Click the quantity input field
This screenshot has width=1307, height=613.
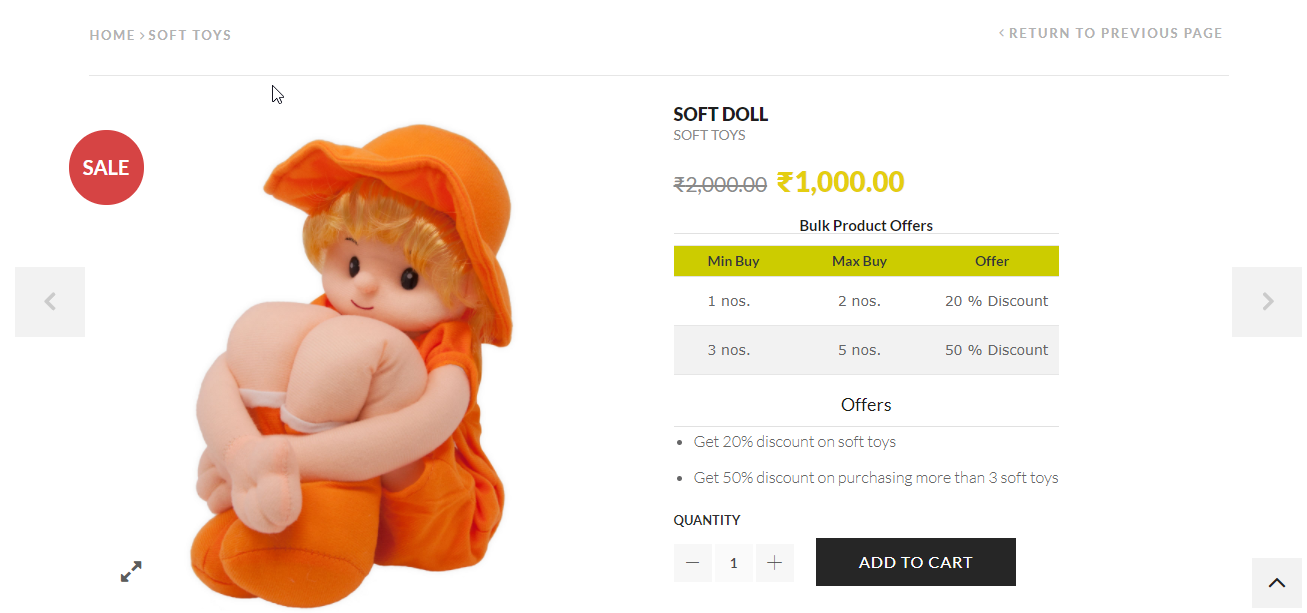tap(733, 563)
